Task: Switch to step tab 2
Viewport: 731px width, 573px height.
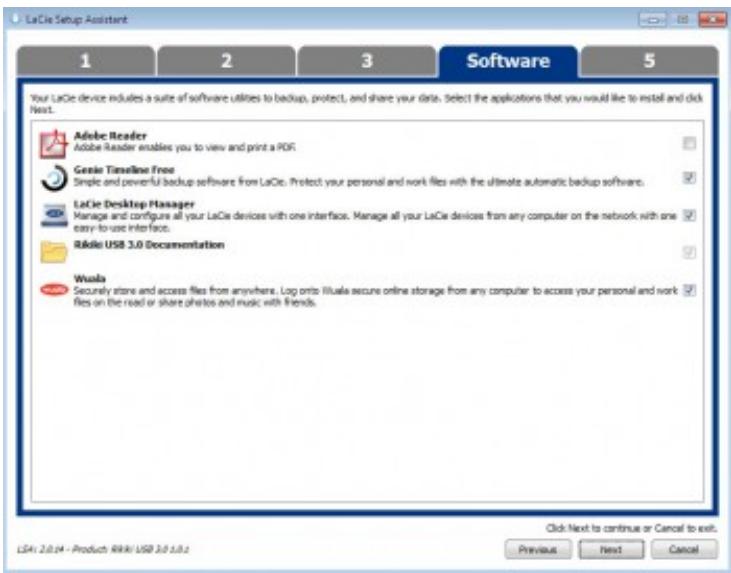Action: point(226,61)
